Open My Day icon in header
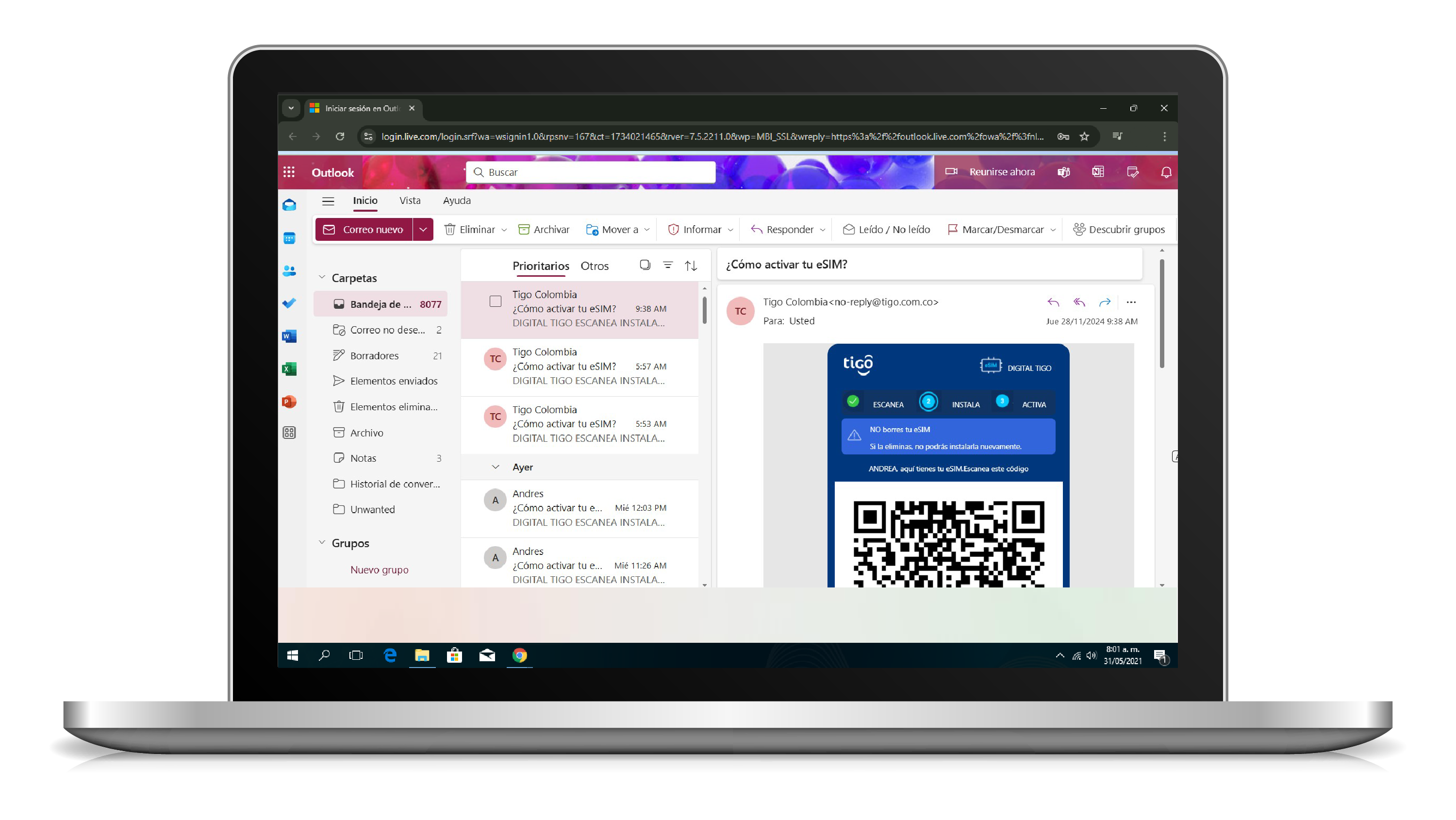1456x820 pixels. pos(1132,172)
